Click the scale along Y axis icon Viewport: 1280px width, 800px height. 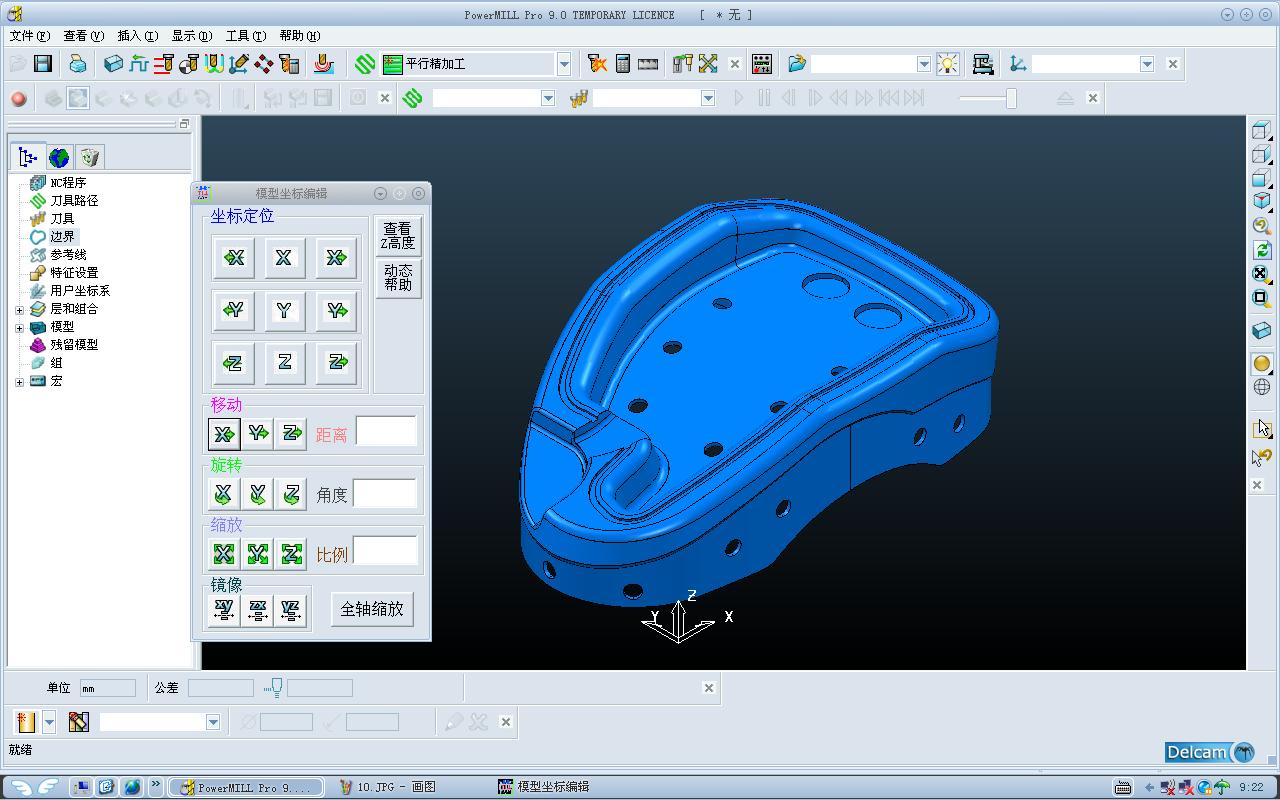pos(258,553)
